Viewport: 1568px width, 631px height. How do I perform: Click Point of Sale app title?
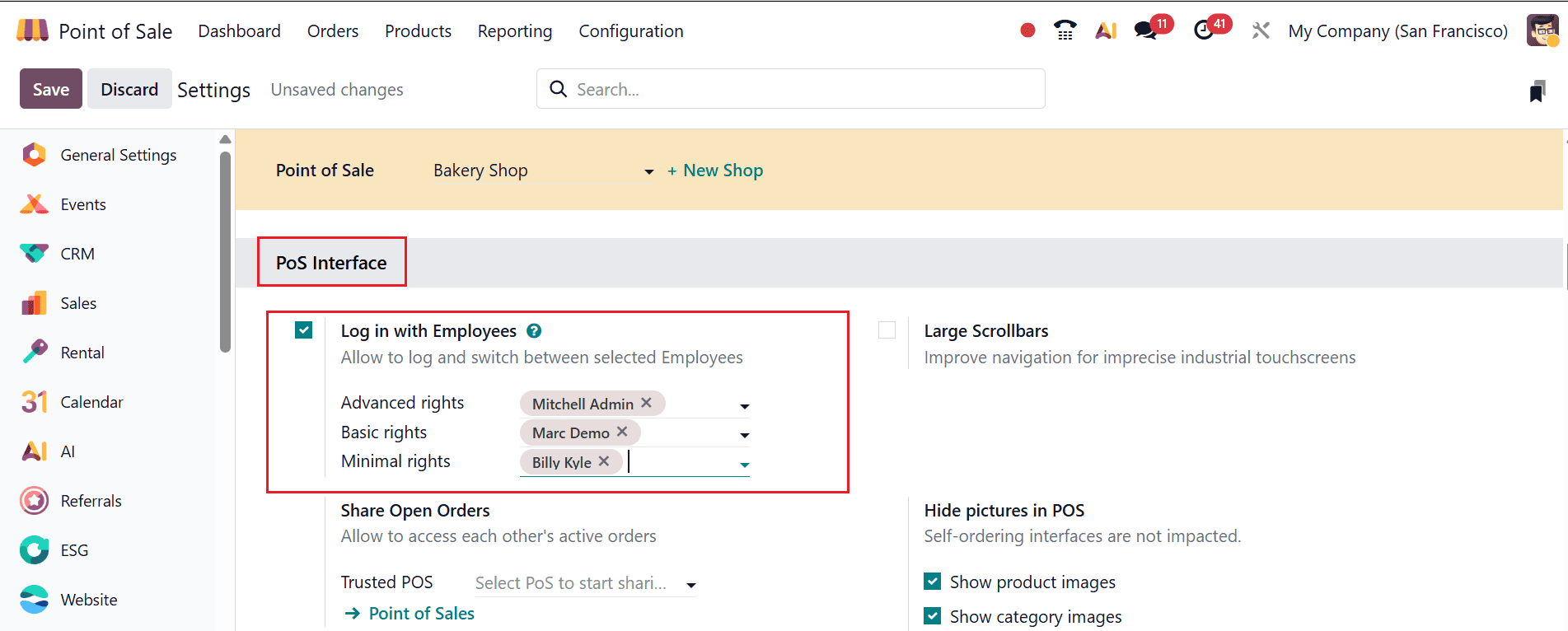coord(115,31)
